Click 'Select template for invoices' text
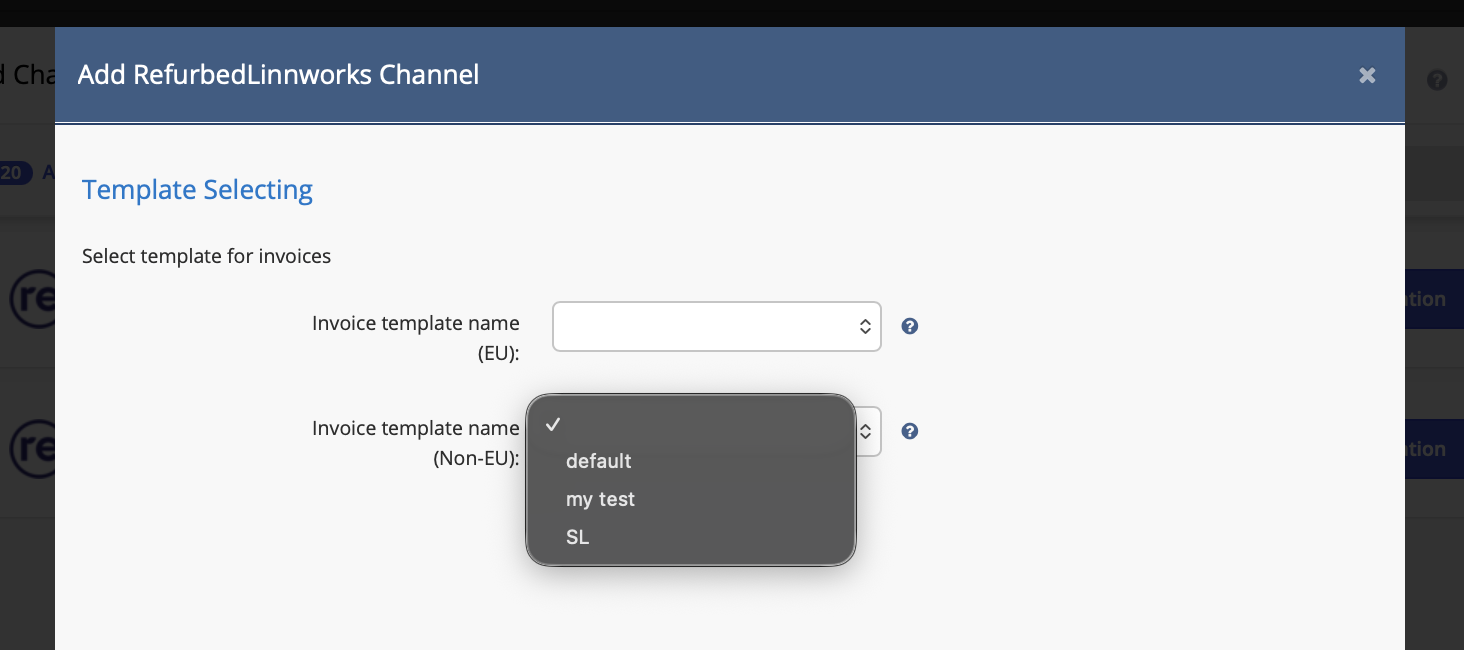This screenshot has height=650, width=1464. (206, 256)
